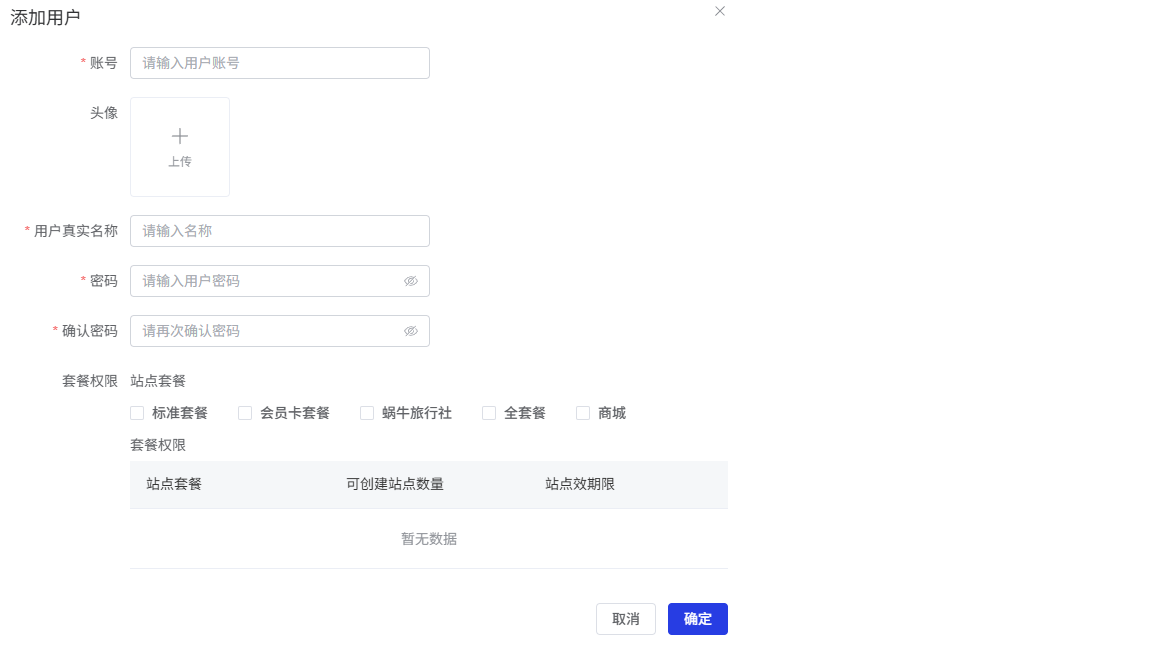Image resolution: width=1152 pixels, height=648 pixels.
Task: Close the 添加用户 dialog
Action: click(720, 11)
